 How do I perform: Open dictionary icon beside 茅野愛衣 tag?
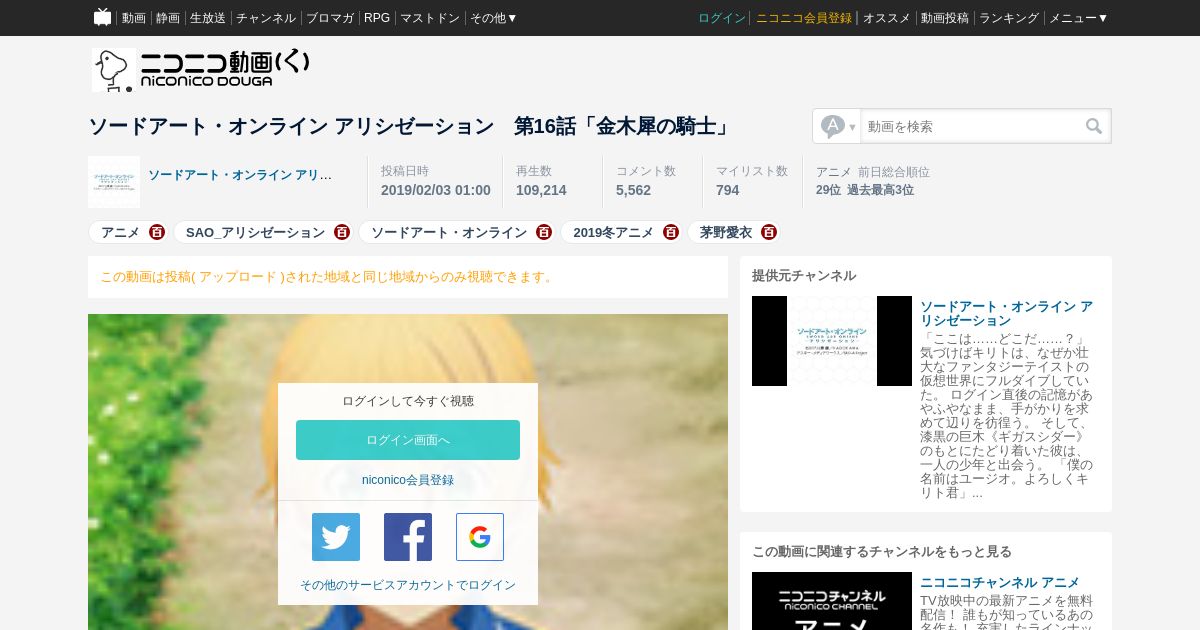pos(769,232)
